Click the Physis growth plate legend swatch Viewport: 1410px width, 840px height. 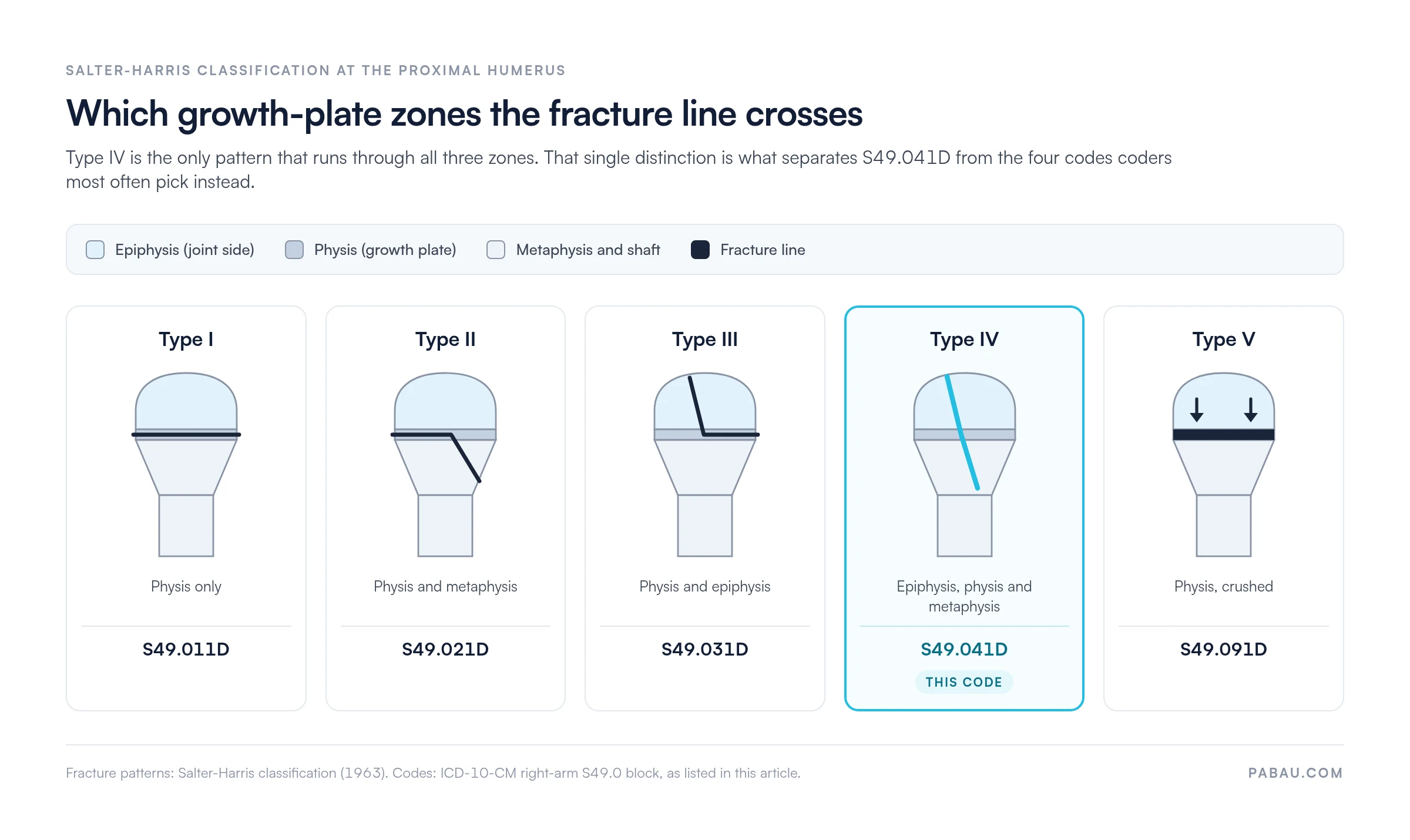(x=294, y=250)
